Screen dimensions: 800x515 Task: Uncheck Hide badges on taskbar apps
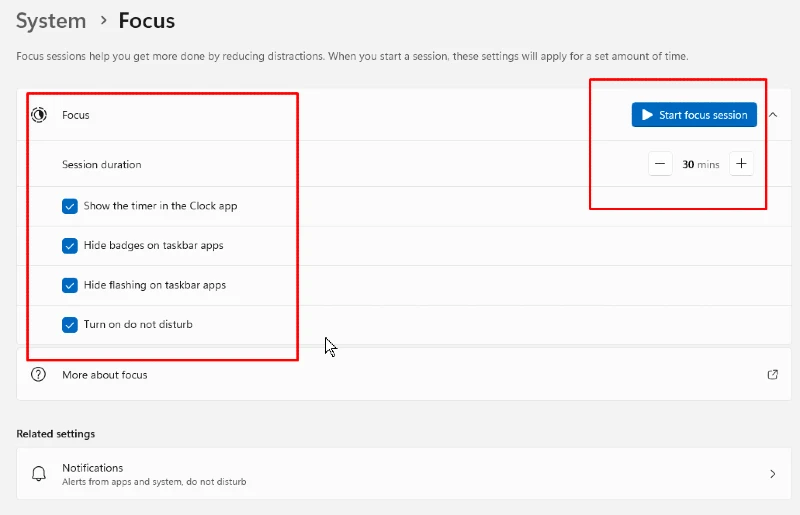point(70,246)
